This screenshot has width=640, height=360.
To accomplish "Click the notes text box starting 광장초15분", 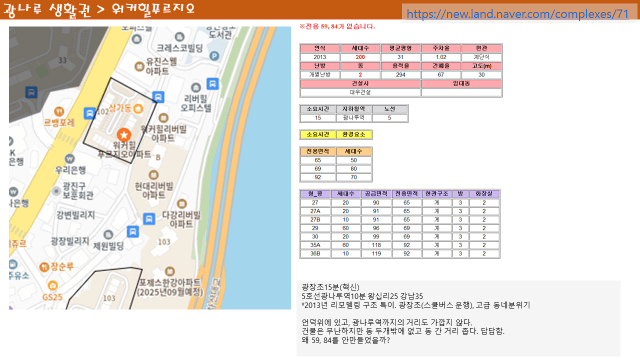I will tap(458, 318).
